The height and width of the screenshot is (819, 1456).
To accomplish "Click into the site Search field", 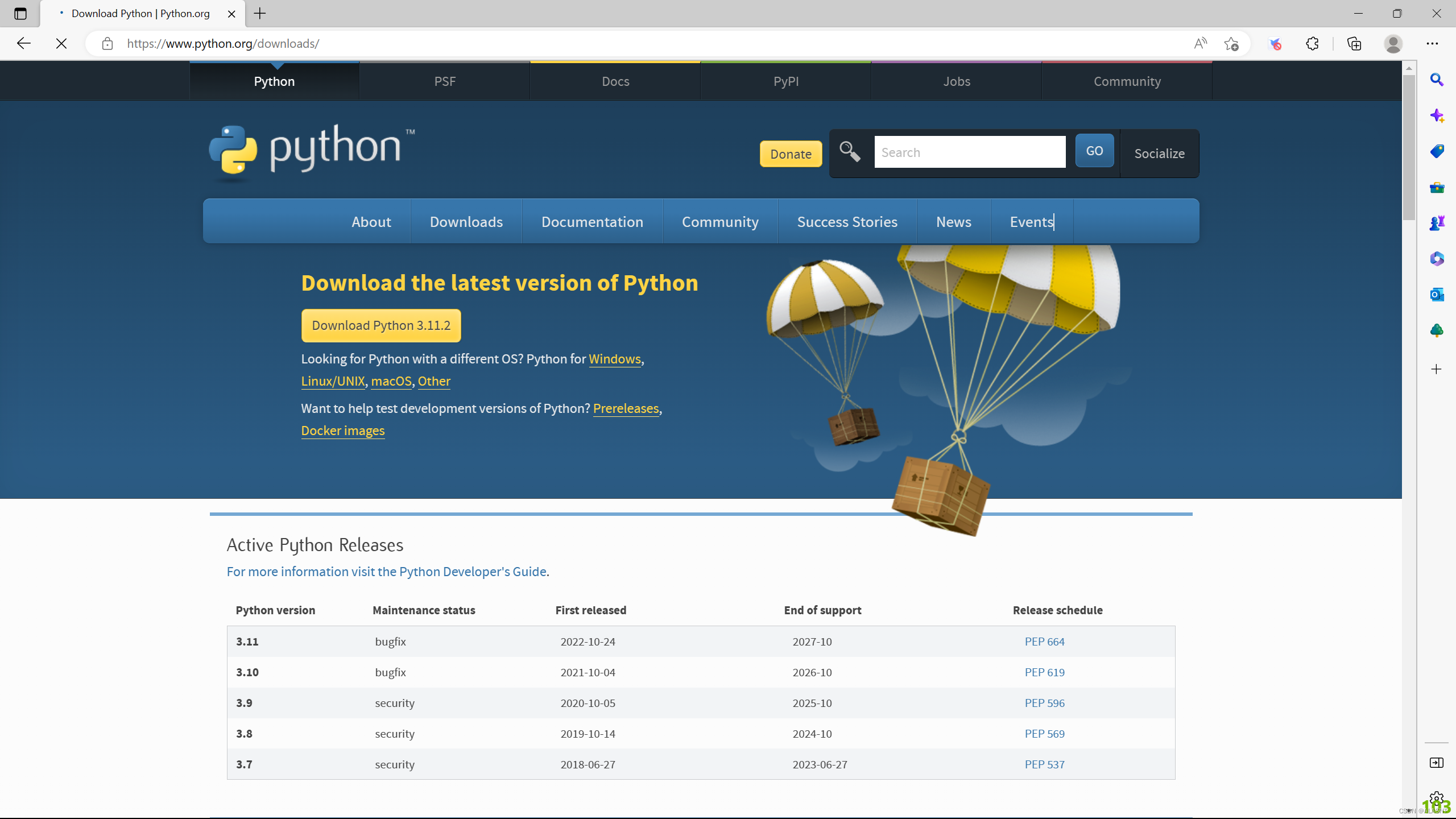I will tap(970, 152).
